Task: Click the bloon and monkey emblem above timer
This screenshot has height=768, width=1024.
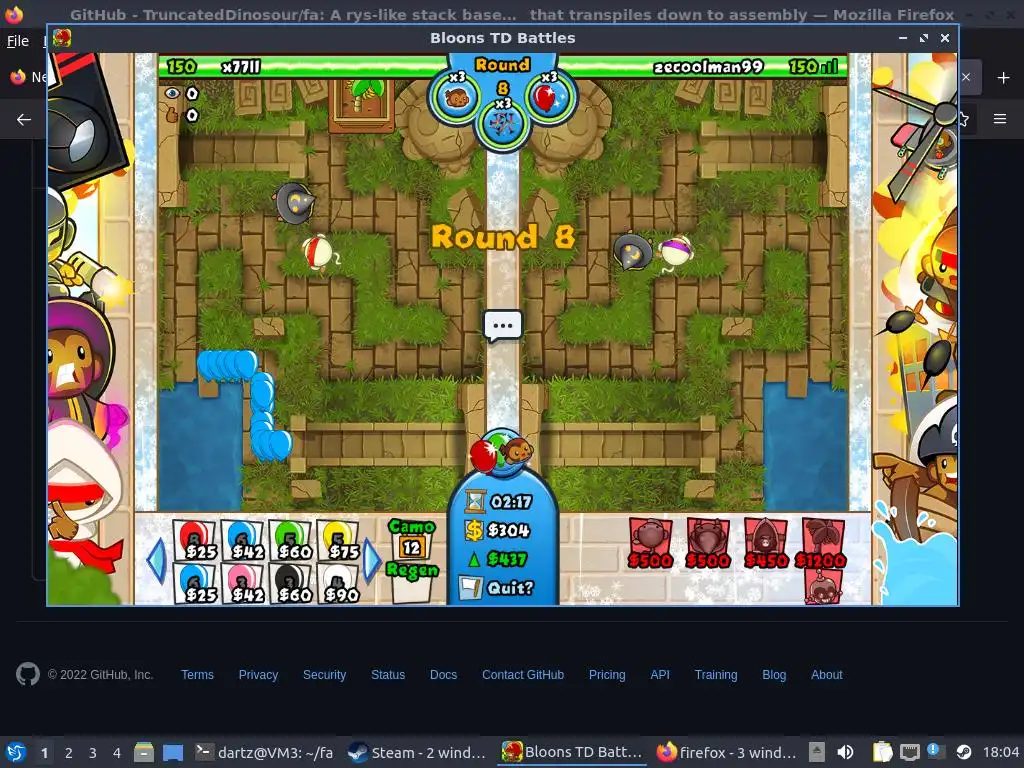Action: 502,451
